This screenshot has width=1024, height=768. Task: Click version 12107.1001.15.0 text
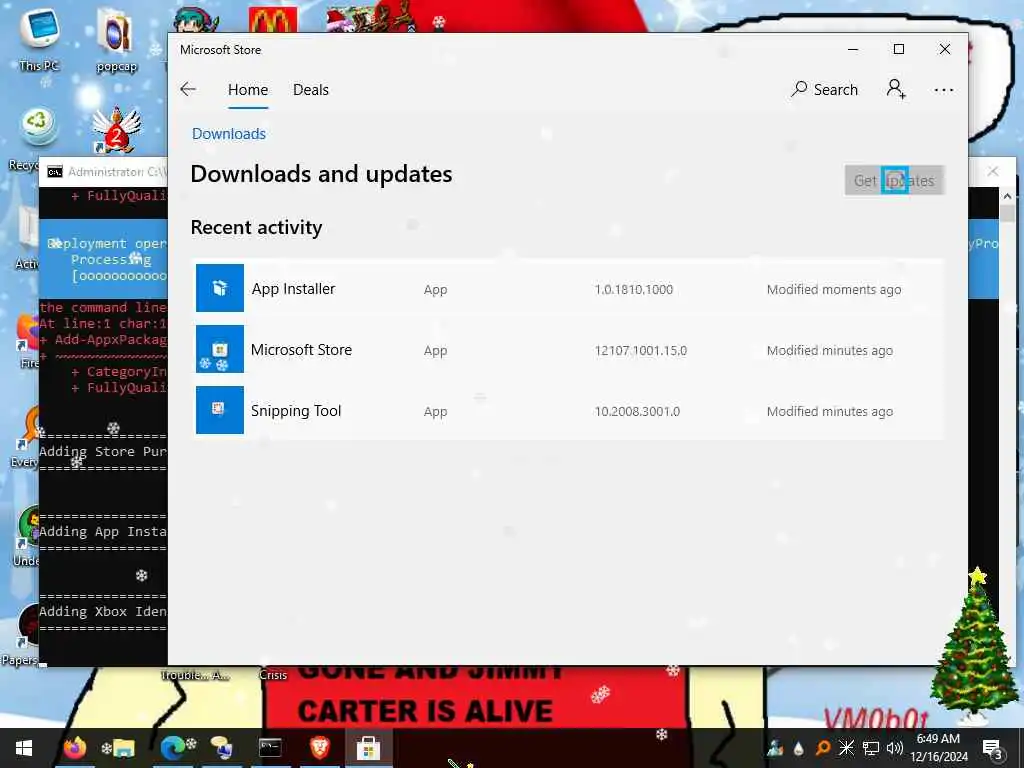point(641,351)
